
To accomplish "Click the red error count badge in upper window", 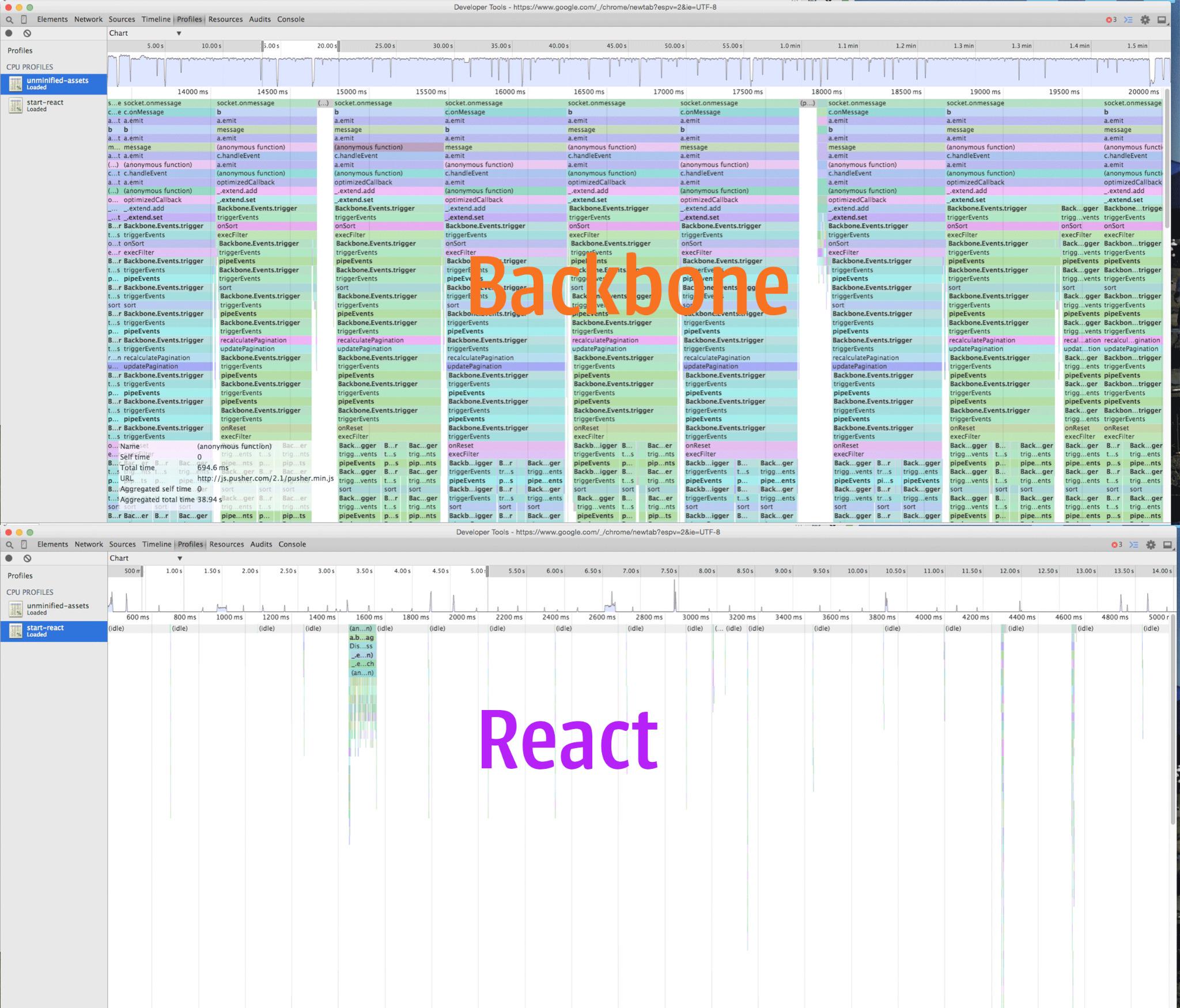I will pyautogui.click(x=1111, y=20).
